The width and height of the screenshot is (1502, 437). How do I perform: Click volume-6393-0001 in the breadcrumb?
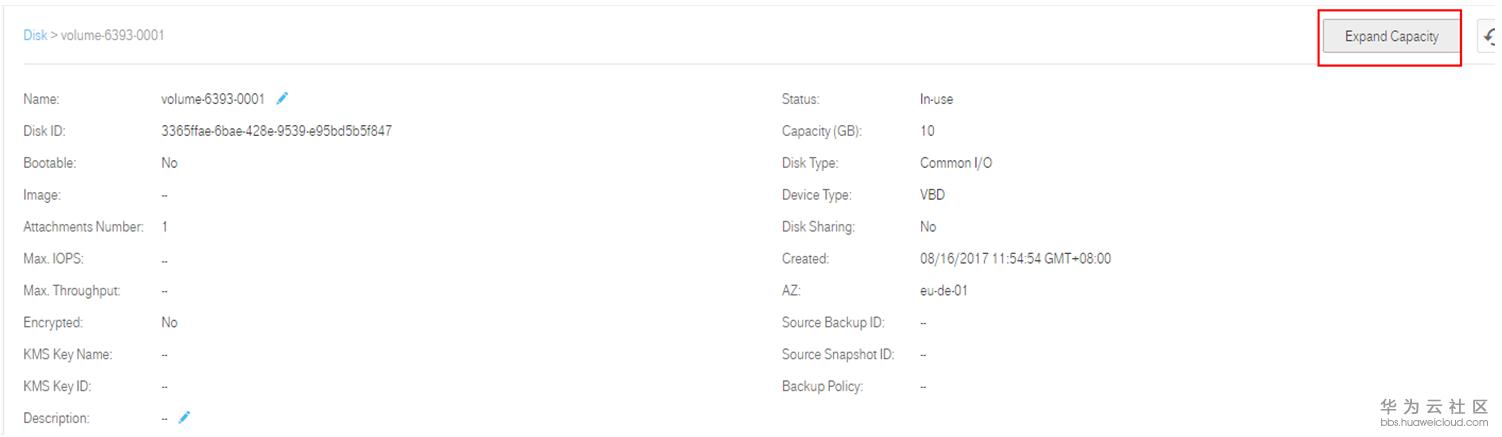pos(113,35)
